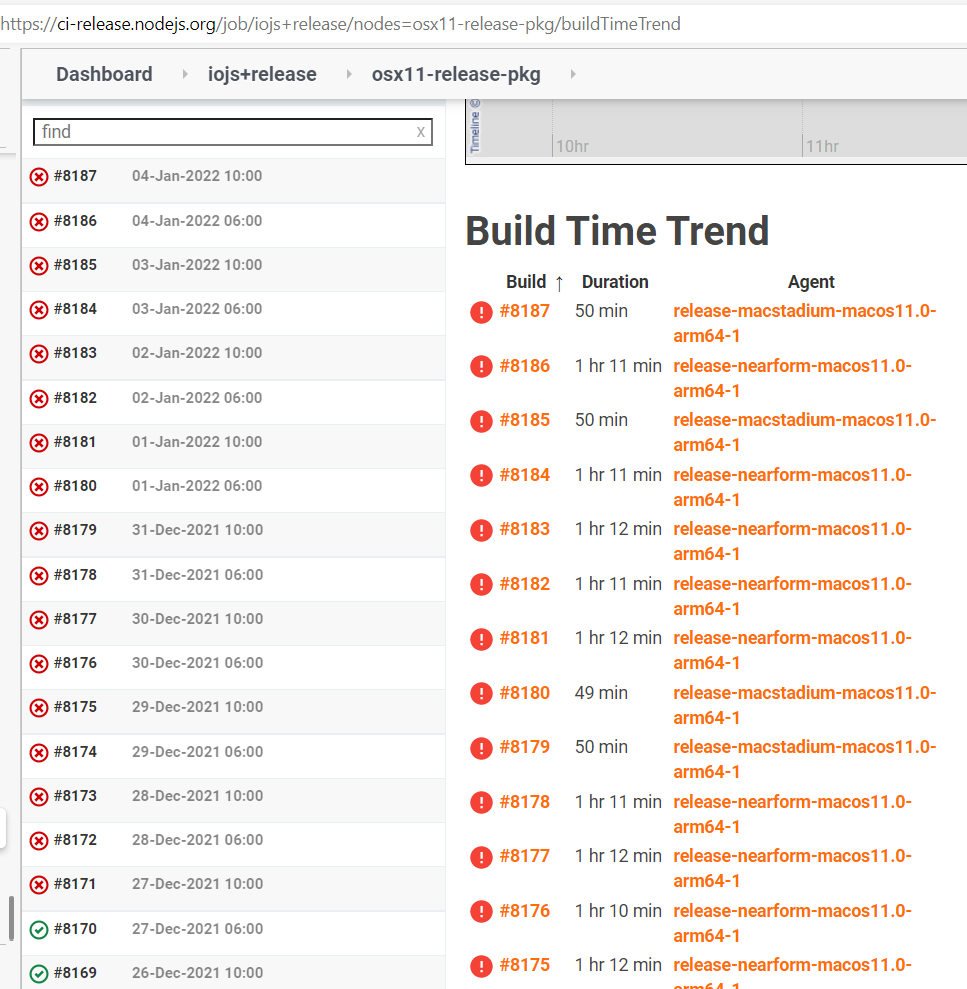Click failed status icon for build #8175 in history
This screenshot has height=989, width=967.
(x=39, y=708)
